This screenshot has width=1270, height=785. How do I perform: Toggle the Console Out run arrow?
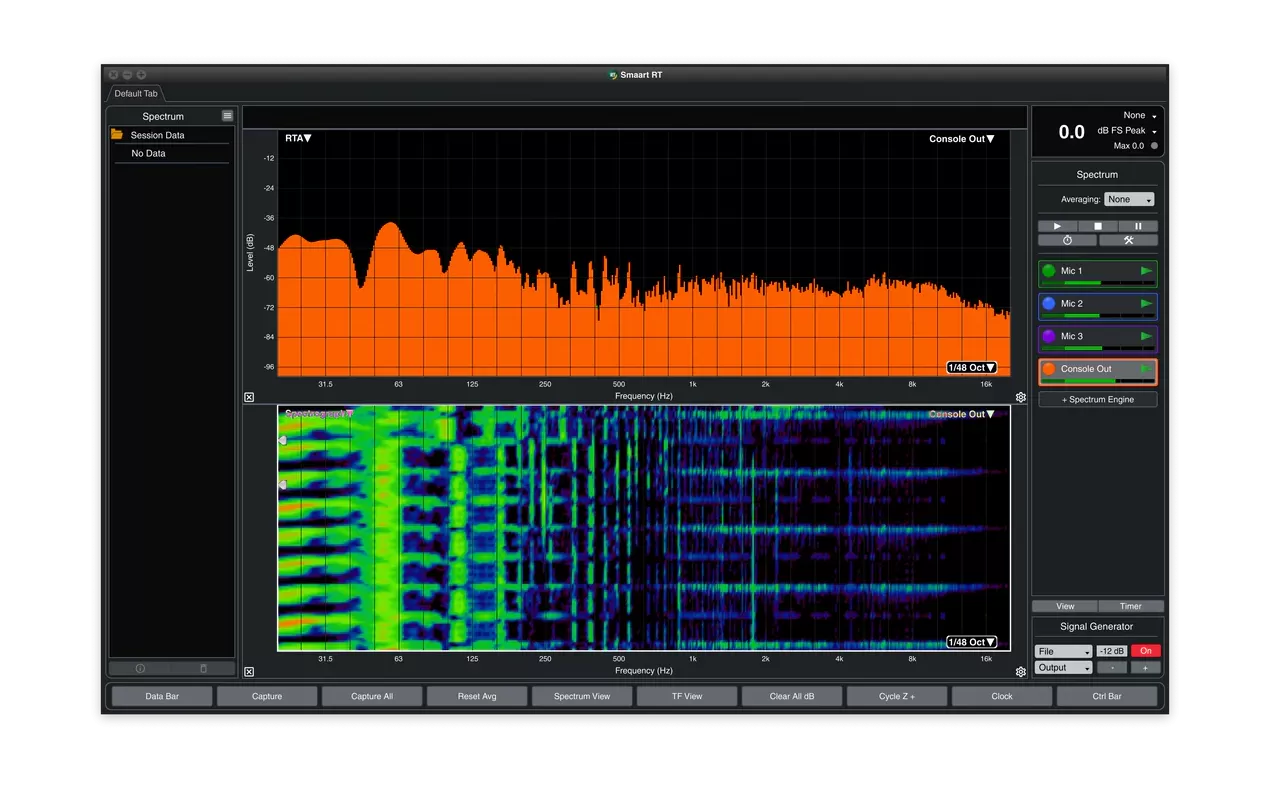click(x=1146, y=369)
